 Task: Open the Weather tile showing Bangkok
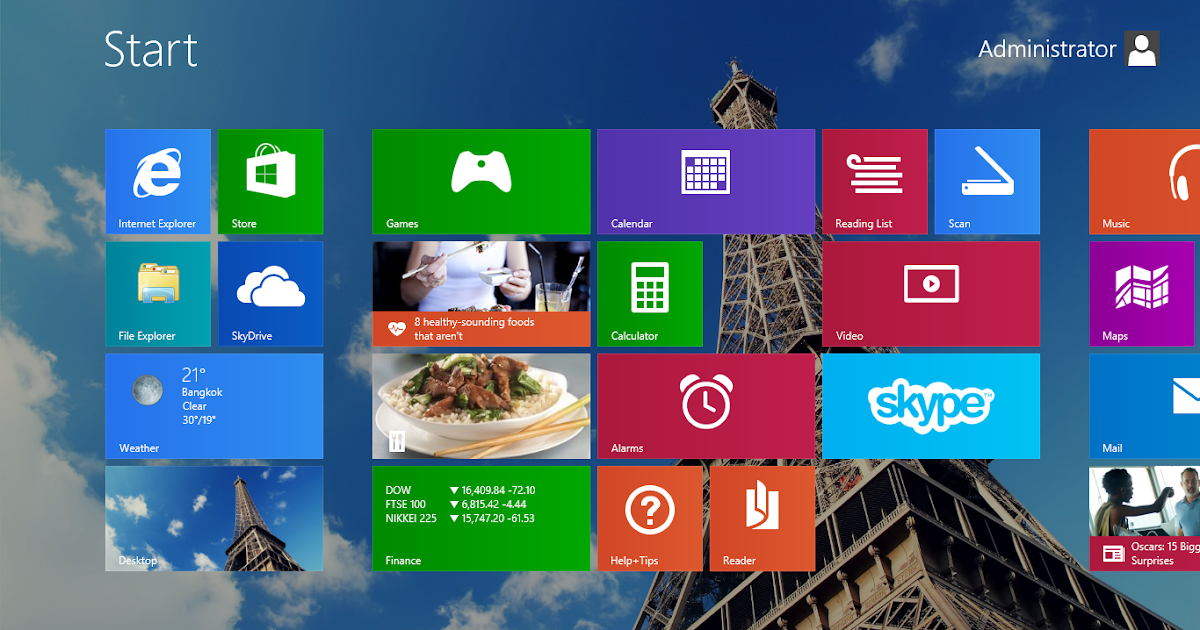tap(214, 406)
